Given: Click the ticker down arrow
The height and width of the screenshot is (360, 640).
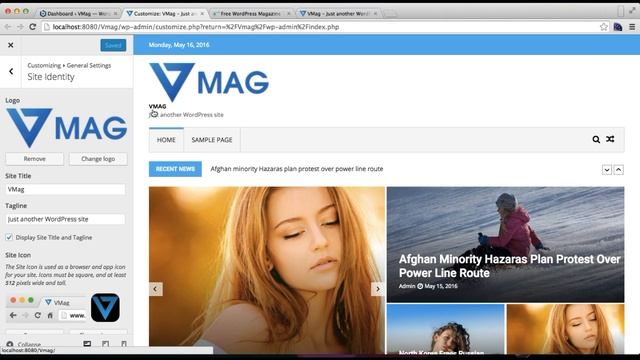Looking at the screenshot, I should [607, 170].
